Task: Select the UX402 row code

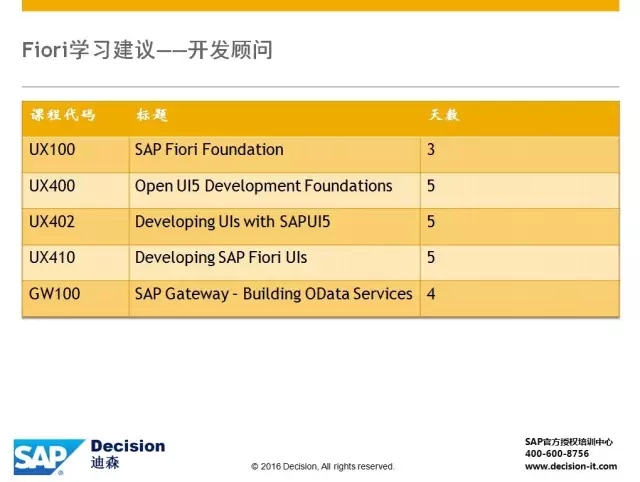Action: (52, 222)
